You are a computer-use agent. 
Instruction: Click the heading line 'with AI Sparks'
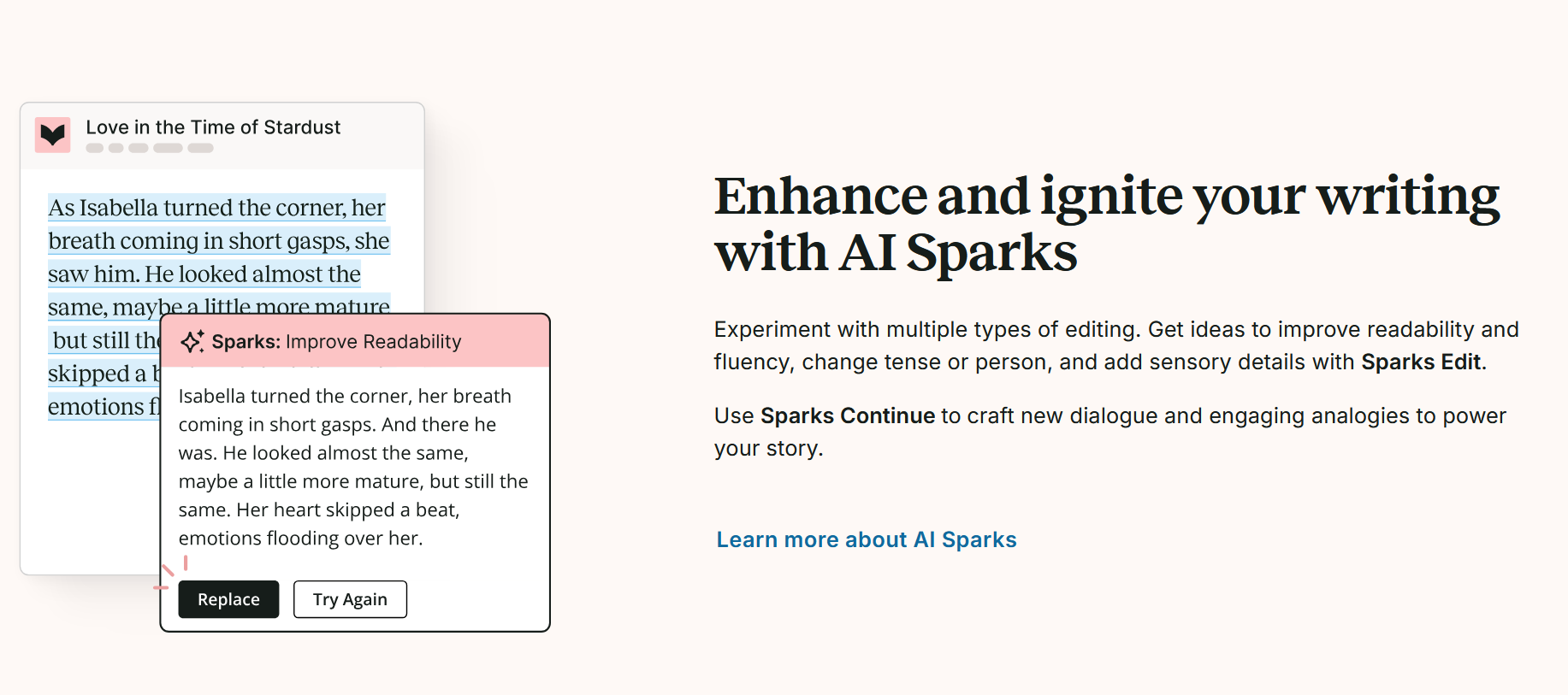click(x=896, y=253)
